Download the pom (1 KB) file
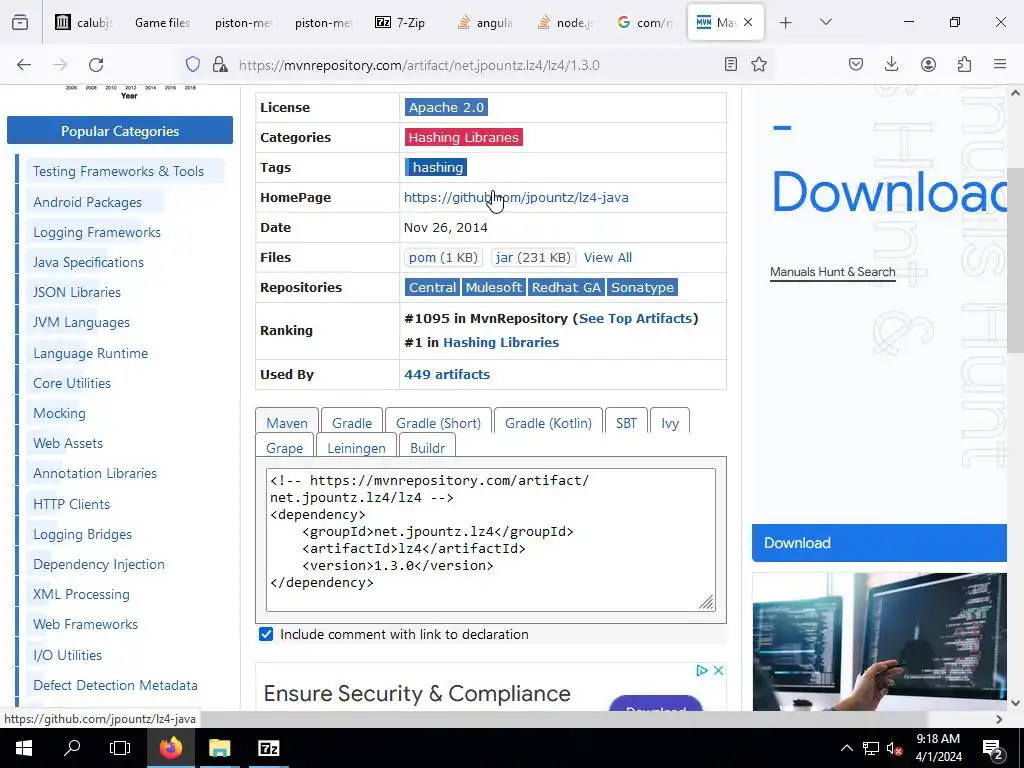 tap(443, 257)
